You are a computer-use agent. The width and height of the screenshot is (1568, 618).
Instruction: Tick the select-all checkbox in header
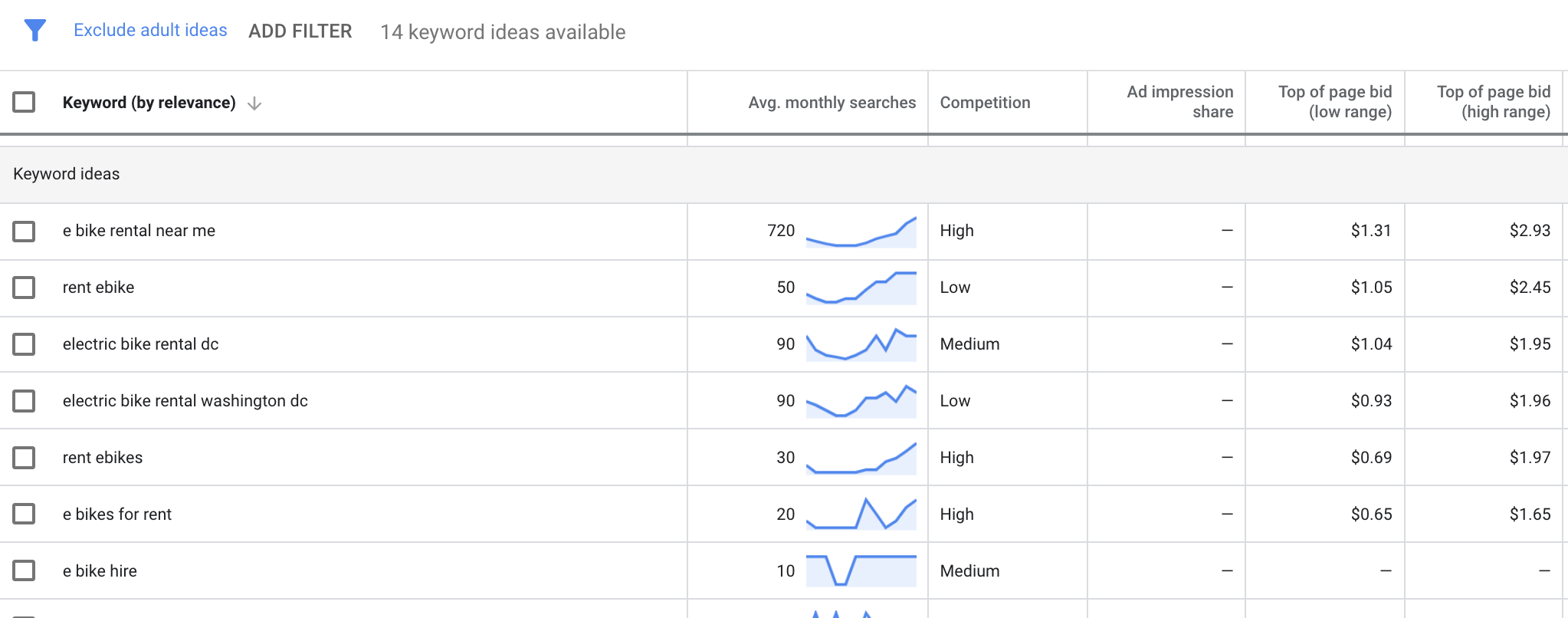click(24, 102)
